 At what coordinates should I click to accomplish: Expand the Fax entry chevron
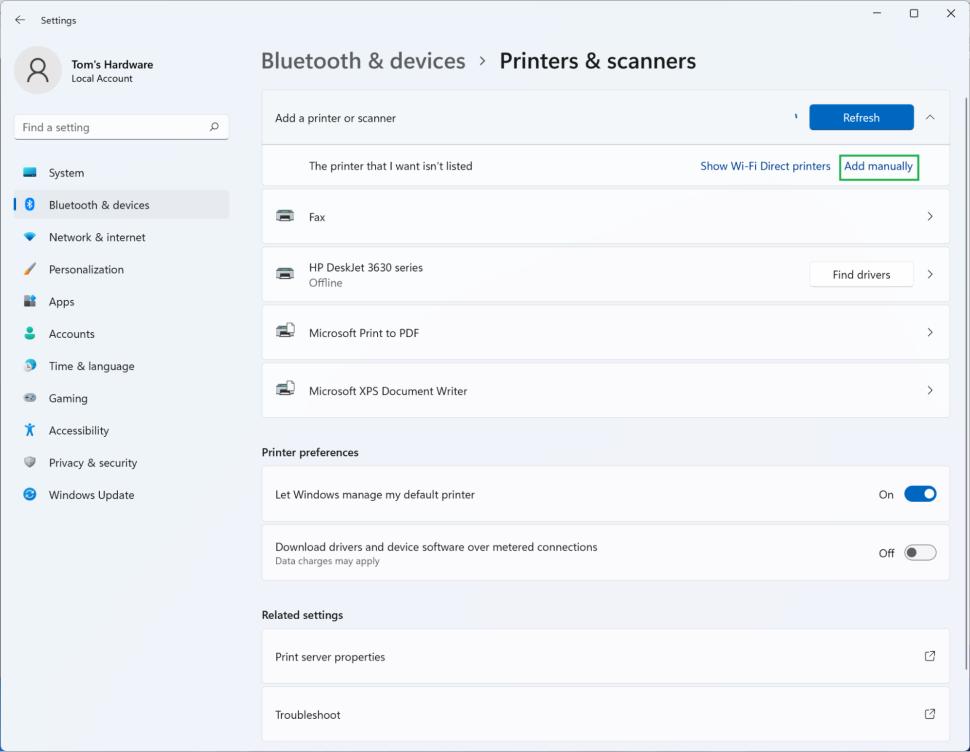pos(930,216)
